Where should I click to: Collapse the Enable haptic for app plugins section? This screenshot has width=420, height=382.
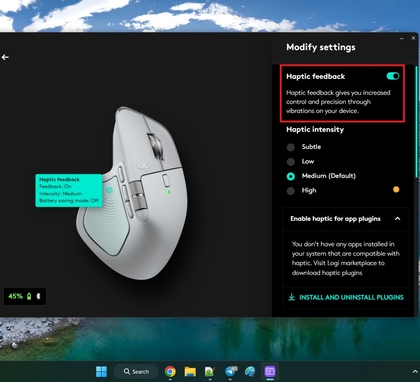[397, 219]
